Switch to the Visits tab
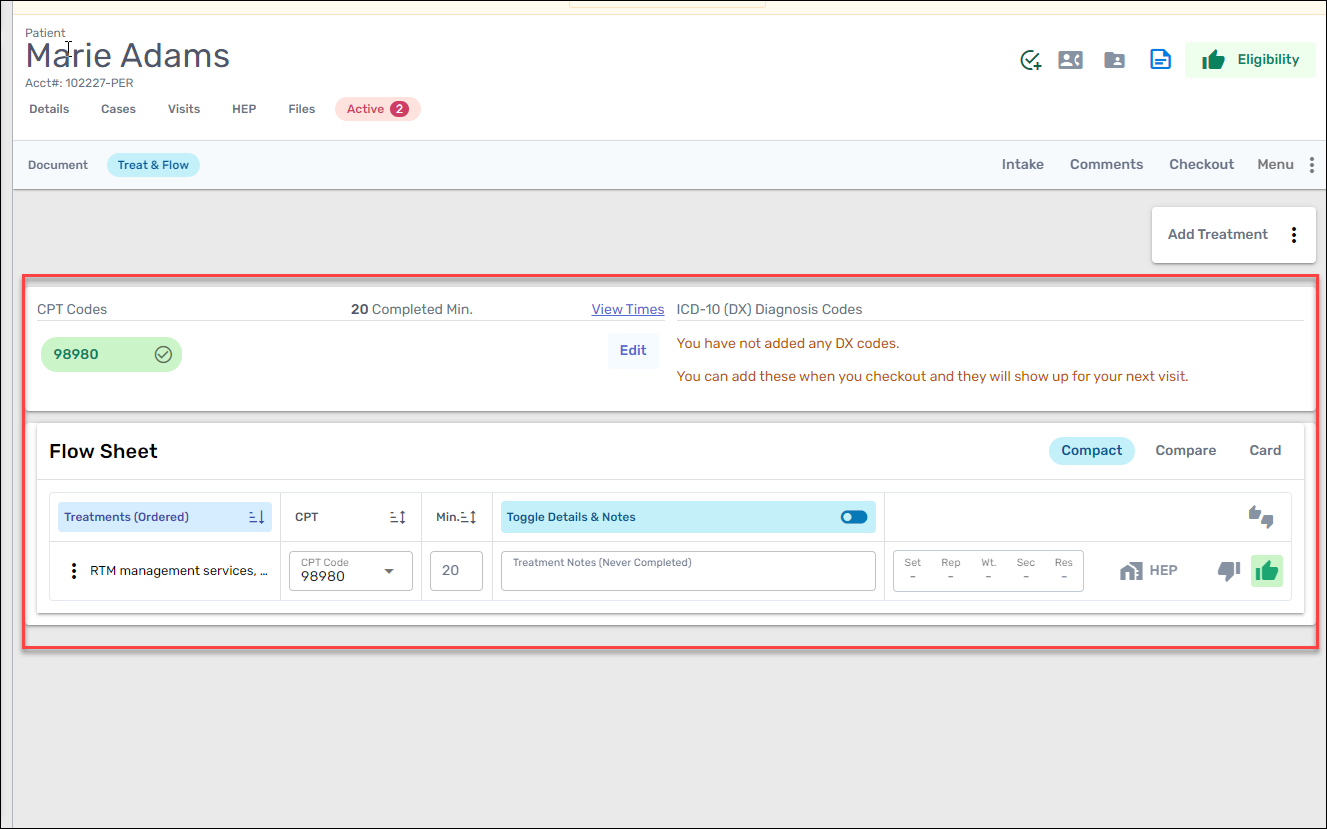Image resolution: width=1327 pixels, height=829 pixels. point(184,109)
